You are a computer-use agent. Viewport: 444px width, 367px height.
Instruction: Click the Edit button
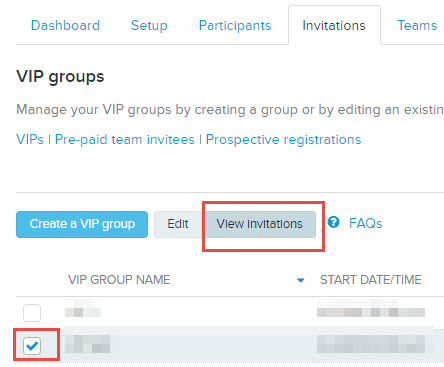pos(178,224)
